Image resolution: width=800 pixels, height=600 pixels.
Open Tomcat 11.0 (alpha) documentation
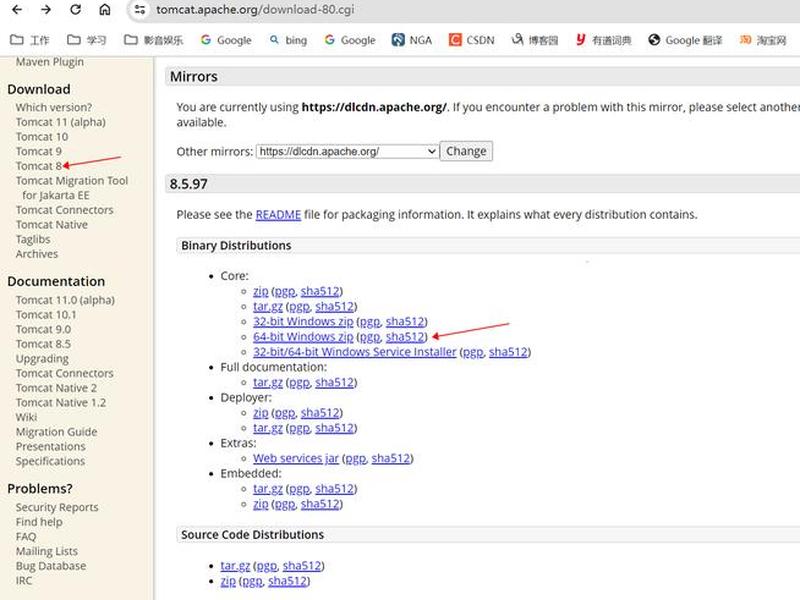[x=65, y=301]
